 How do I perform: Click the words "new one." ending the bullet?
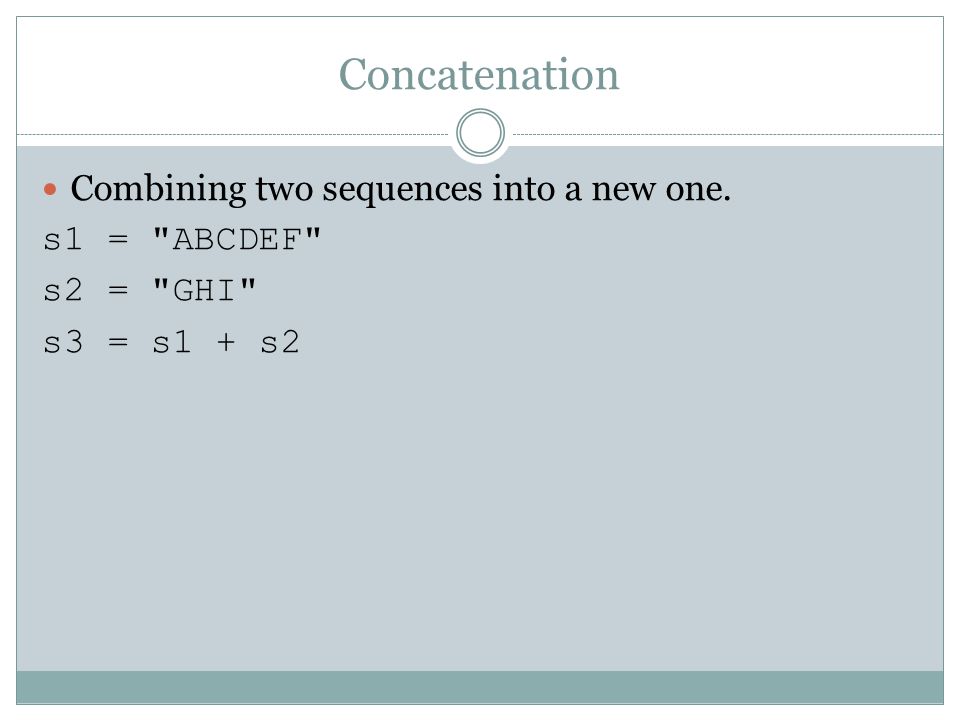(661, 190)
